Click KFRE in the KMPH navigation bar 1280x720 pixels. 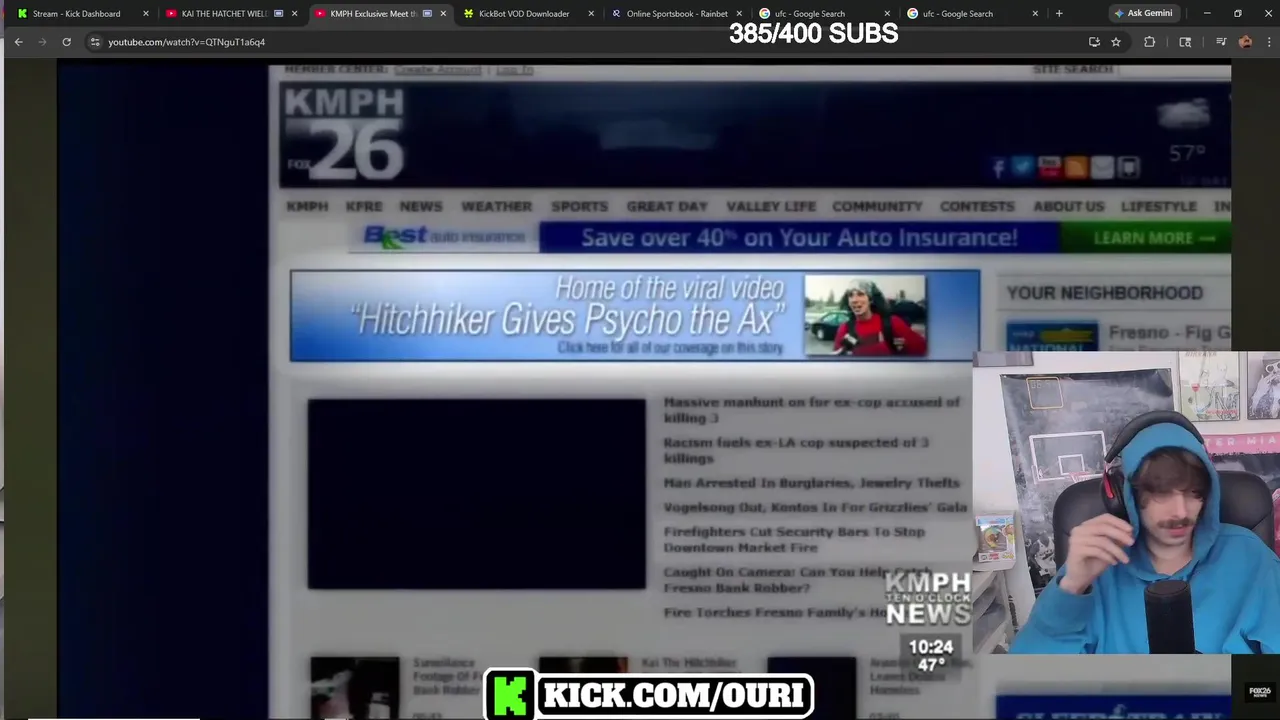(x=364, y=206)
